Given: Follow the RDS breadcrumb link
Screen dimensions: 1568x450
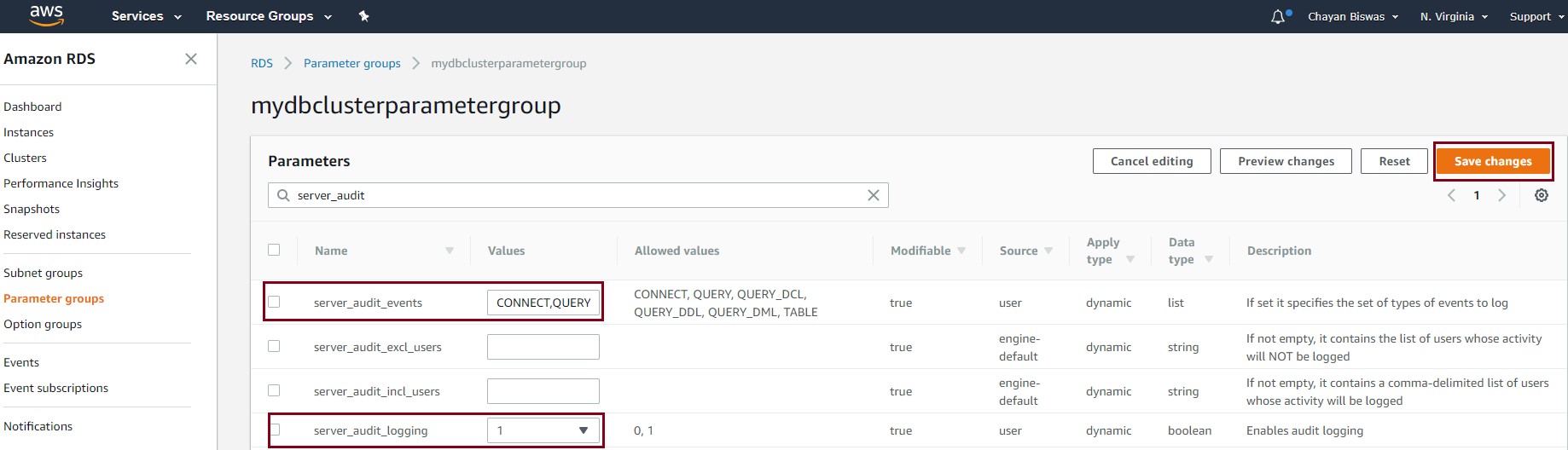Looking at the screenshot, I should coord(262,63).
